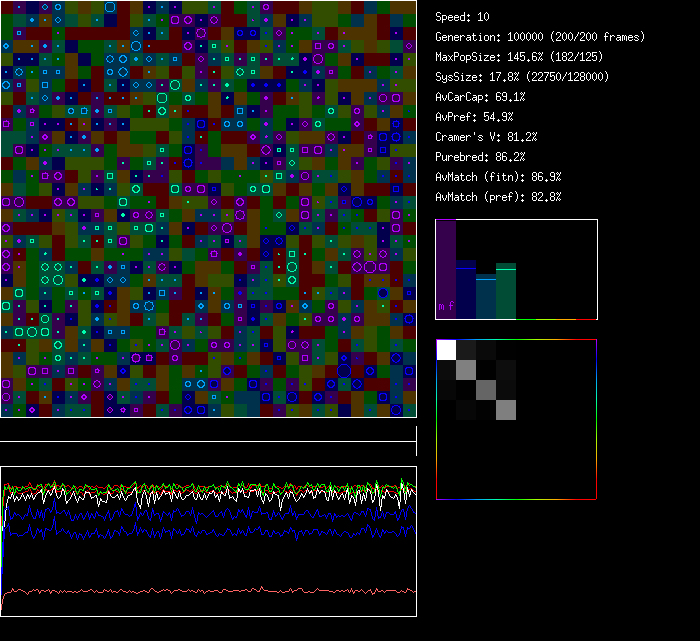Select the AvMatch (pref) statistic
The width and height of the screenshot is (700, 641).
[x=498, y=197]
